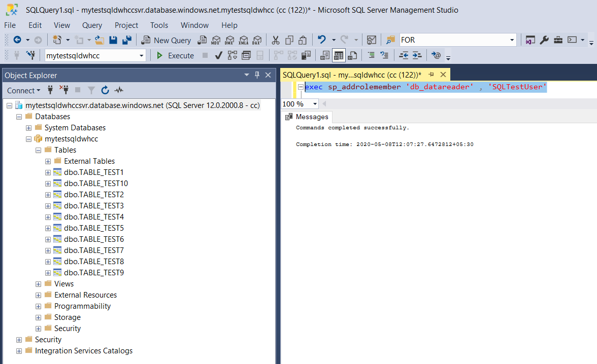Click Object Explorer Filter icon
This screenshot has width=597, height=364.
(x=91, y=90)
